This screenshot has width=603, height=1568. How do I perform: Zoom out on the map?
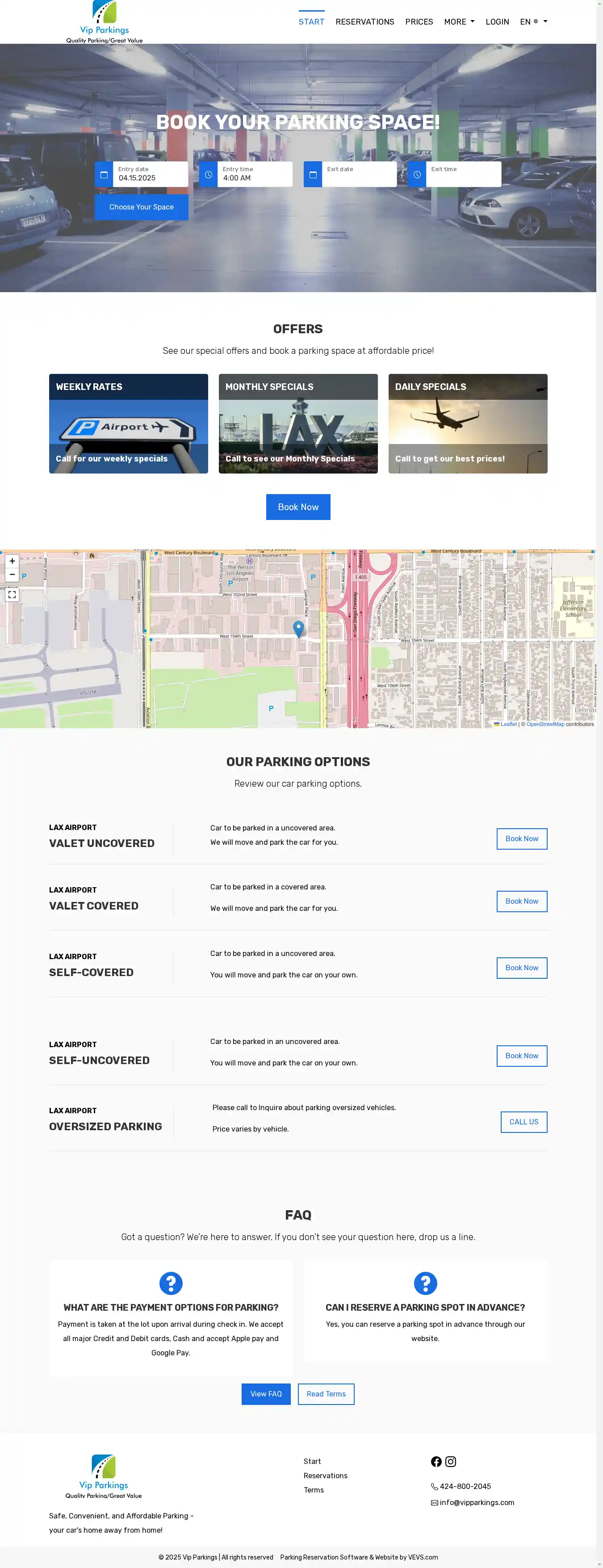[12, 574]
